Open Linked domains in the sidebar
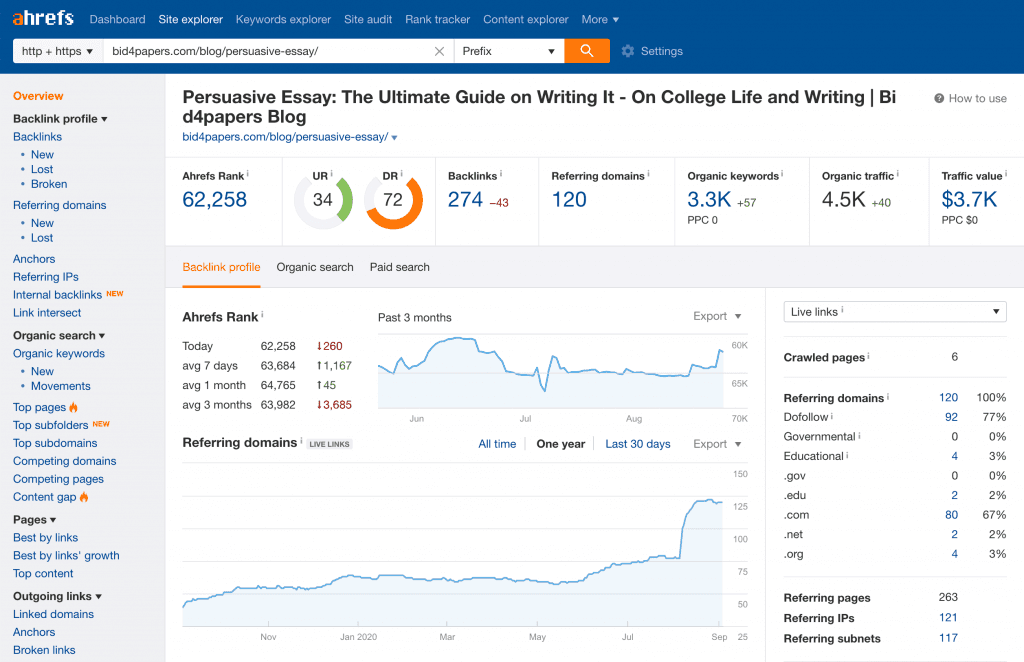Screen dimensions: 1024x662 point(54,614)
